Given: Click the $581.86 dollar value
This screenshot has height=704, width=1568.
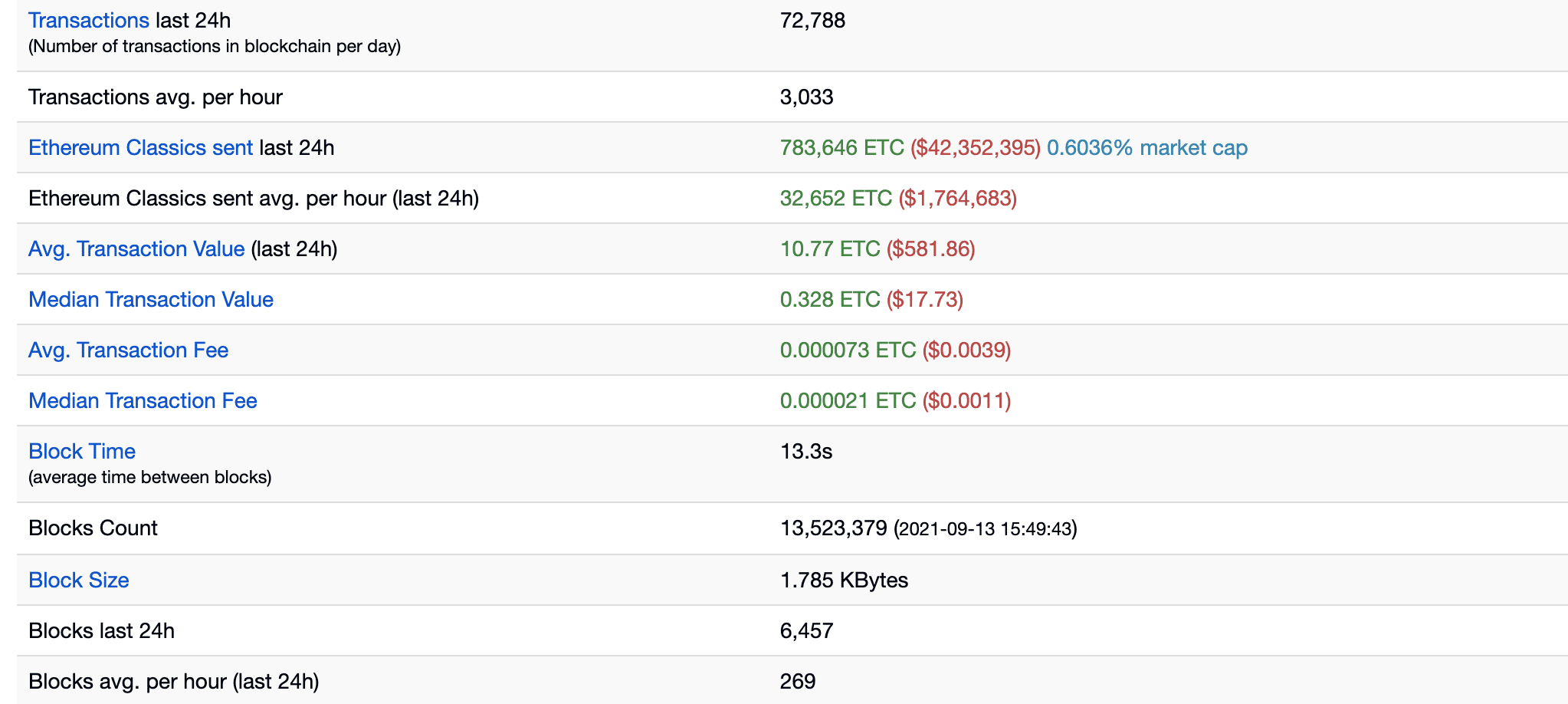Looking at the screenshot, I should pos(931,248).
